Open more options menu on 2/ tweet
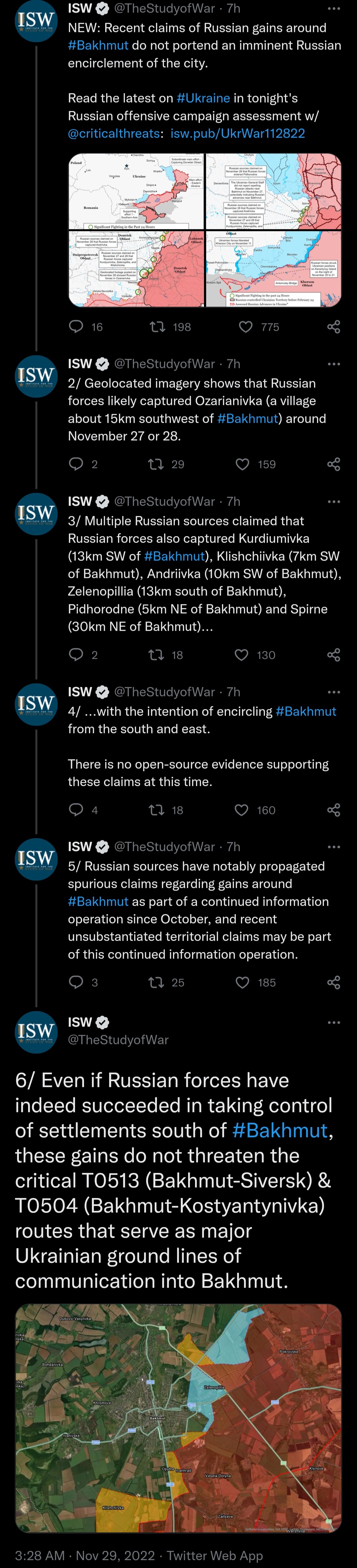Screen dimensions: 357x1568 coord(334,364)
